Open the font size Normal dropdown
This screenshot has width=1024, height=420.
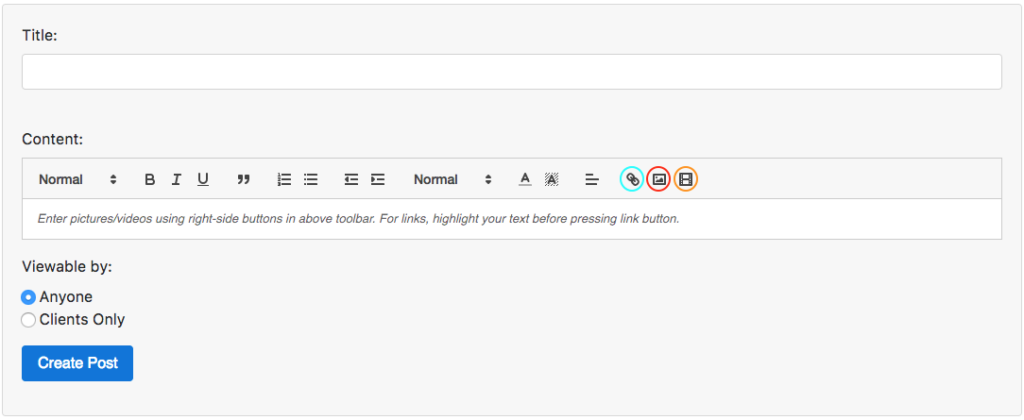tap(453, 180)
